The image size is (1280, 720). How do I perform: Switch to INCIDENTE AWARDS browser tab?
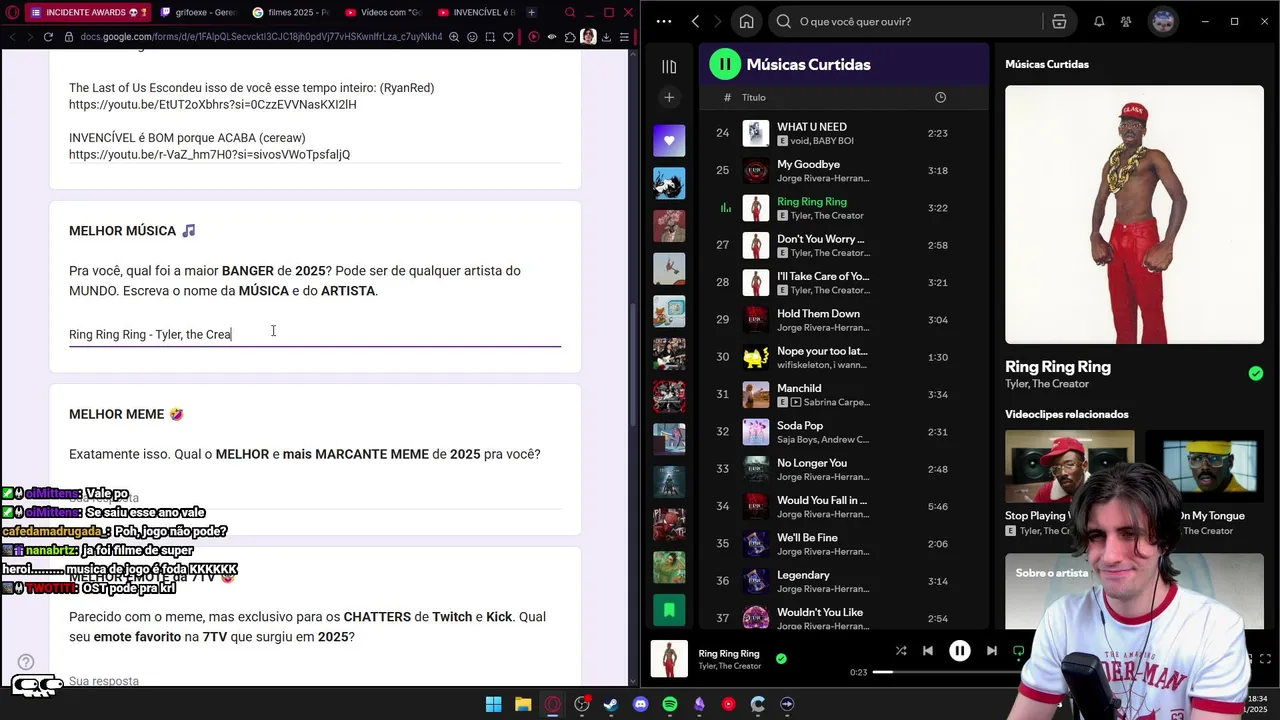pos(88,12)
